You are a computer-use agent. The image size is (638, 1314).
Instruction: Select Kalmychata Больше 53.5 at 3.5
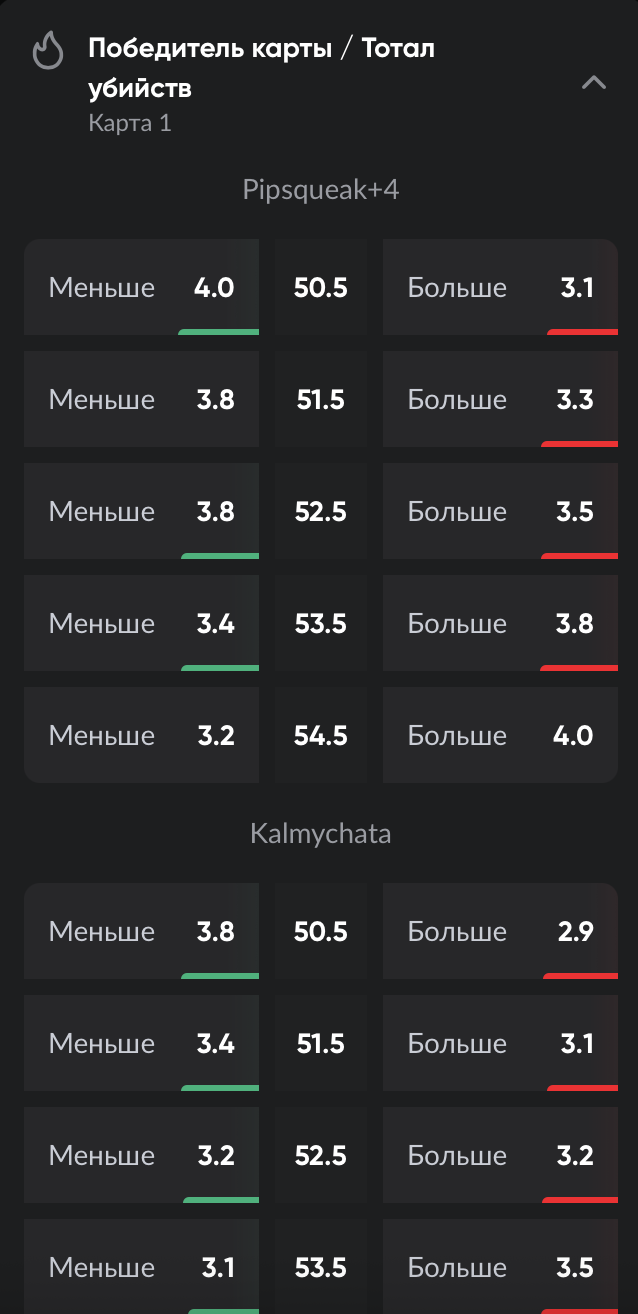(x=500, y=1268)
